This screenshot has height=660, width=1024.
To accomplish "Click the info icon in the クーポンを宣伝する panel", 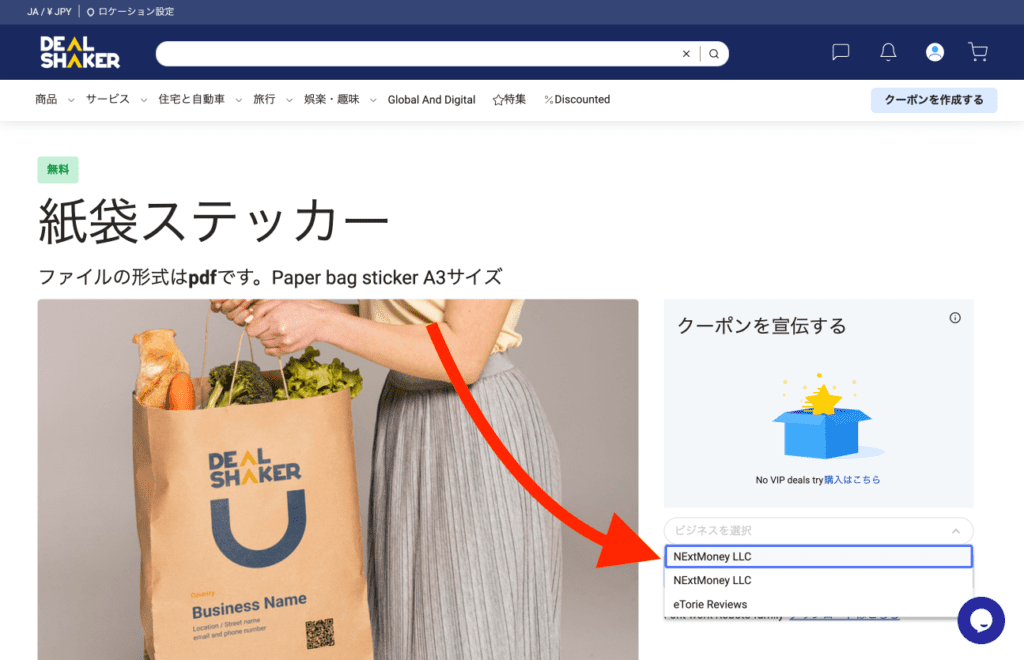I will point(955,318).
